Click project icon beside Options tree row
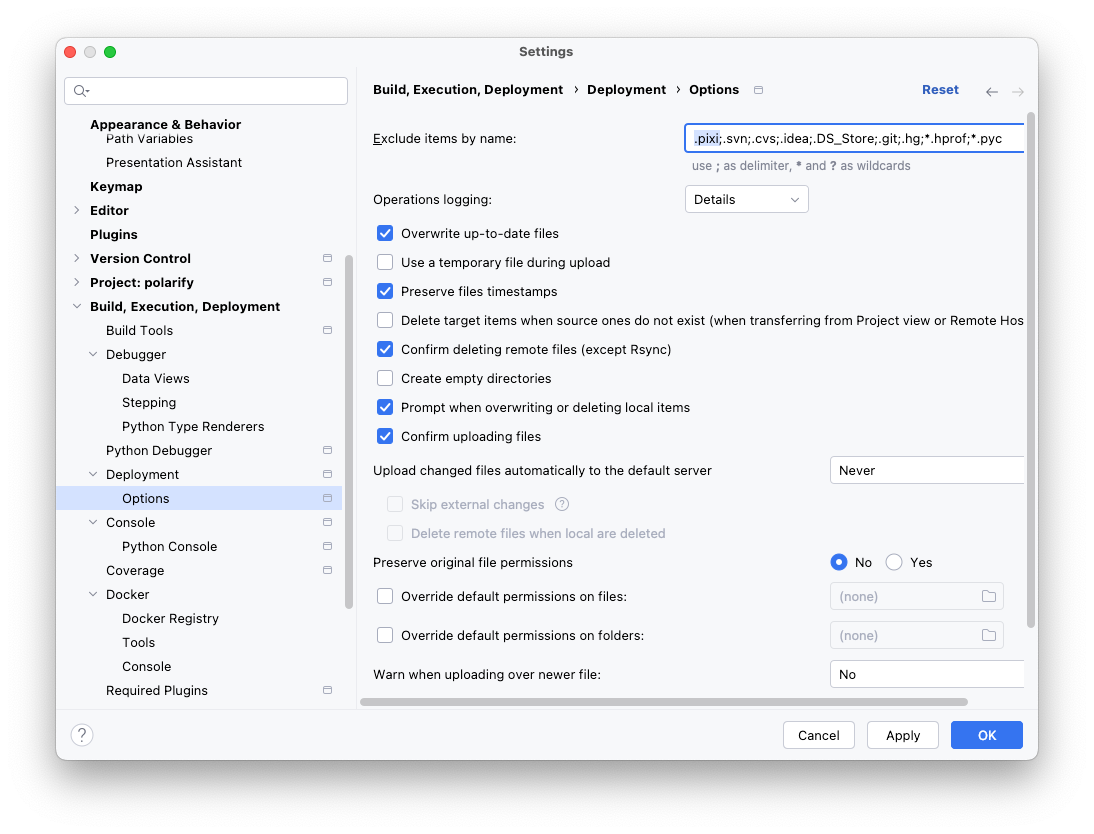This screenshot has height=834, width=1094. pyautogui.click(x=327, y=498)
